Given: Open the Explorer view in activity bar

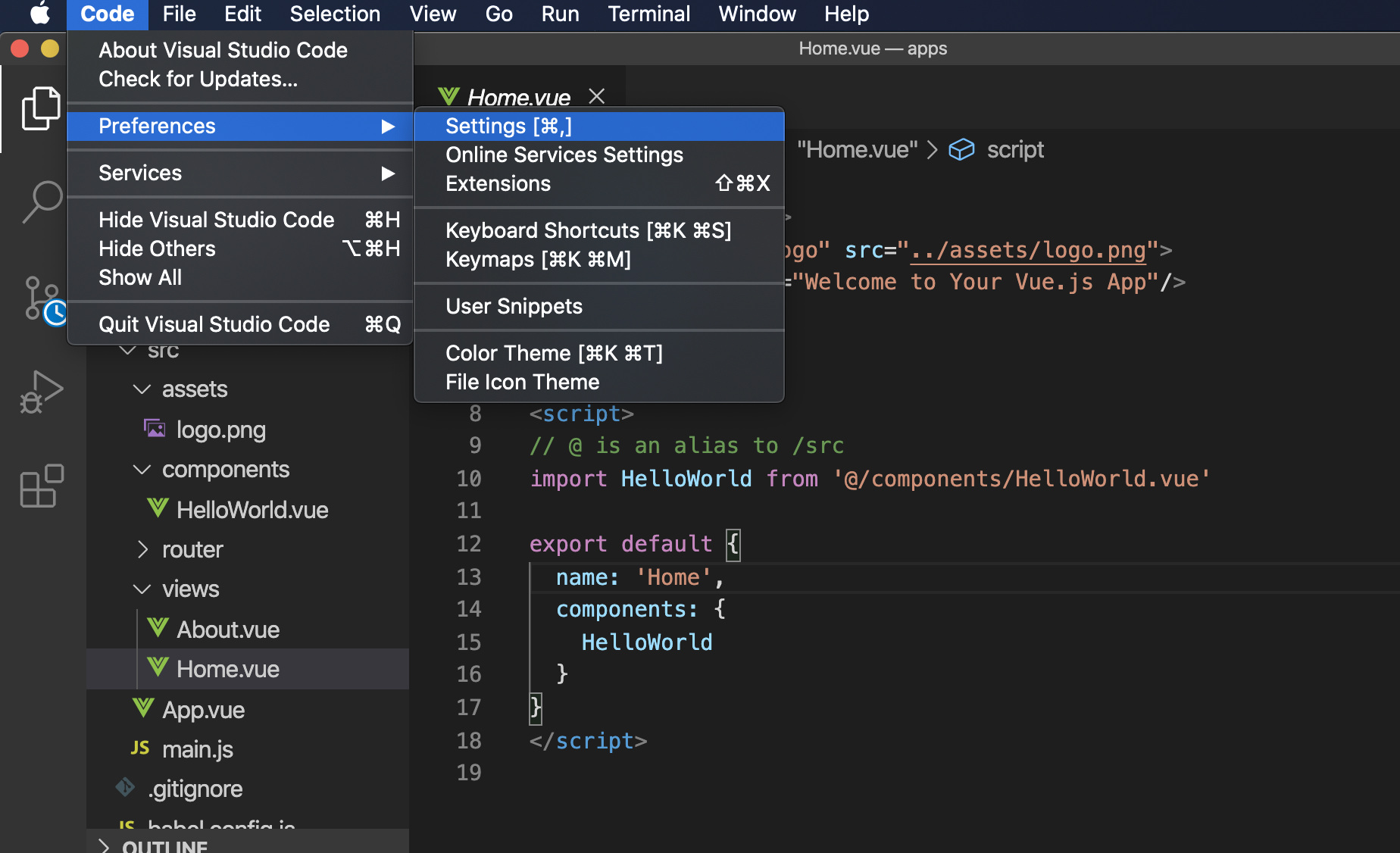Looking at the screenshot, I should 42,108.
